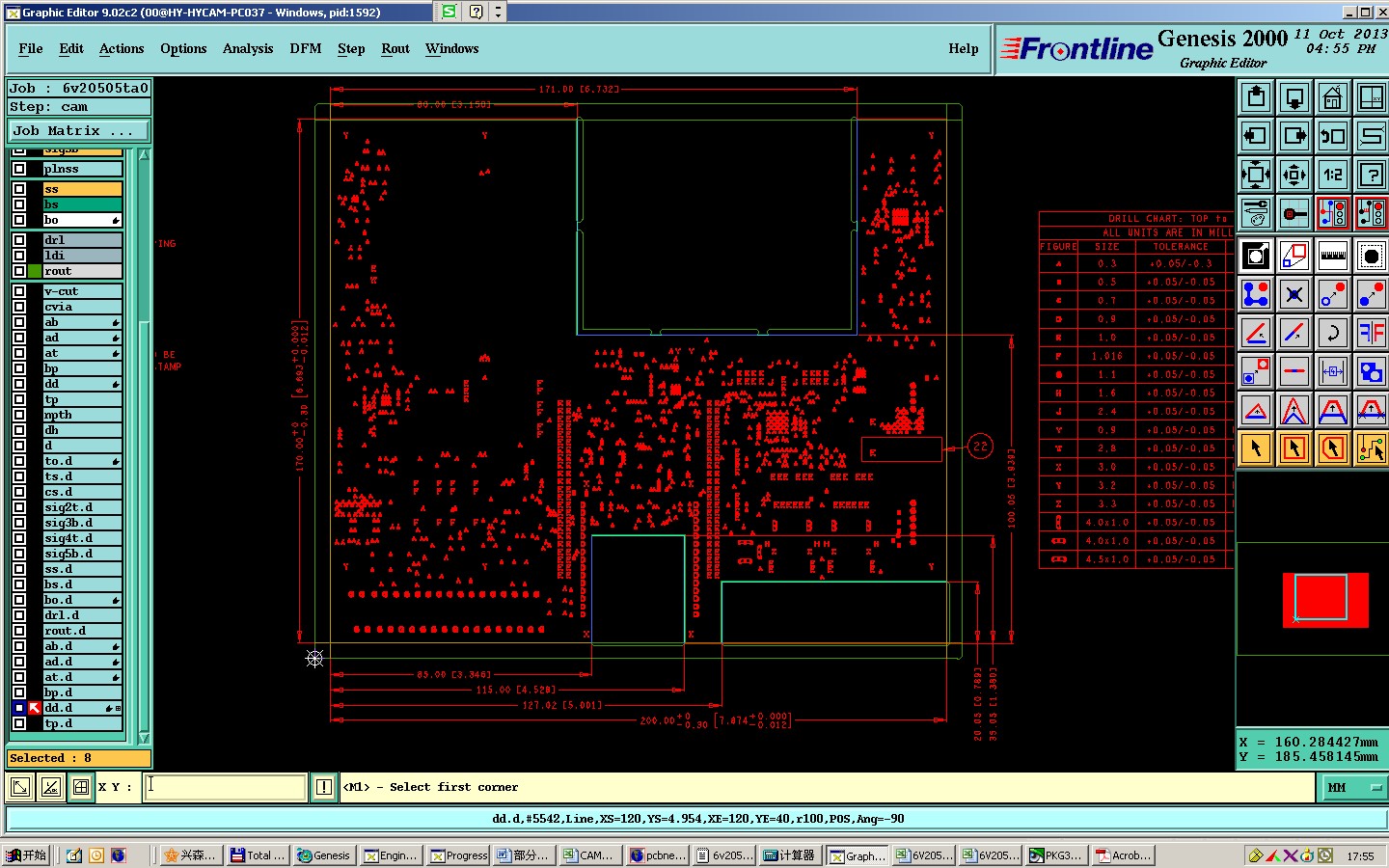Click the layer list scroll down arrow
This screenshot has width=1389, height=868.
tap(144, 738)
